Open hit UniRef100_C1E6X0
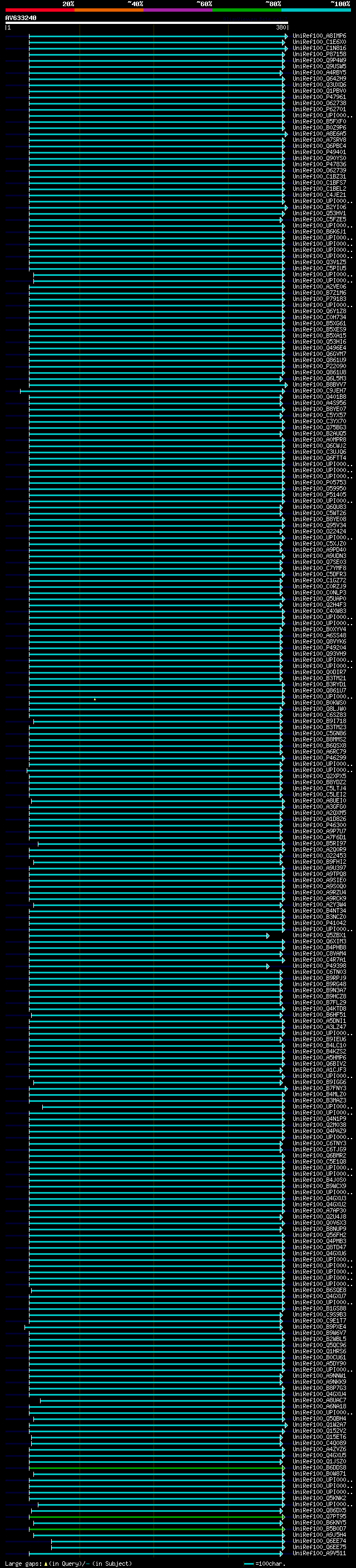This screenshot has height=1568, width=356. (319, 42)
